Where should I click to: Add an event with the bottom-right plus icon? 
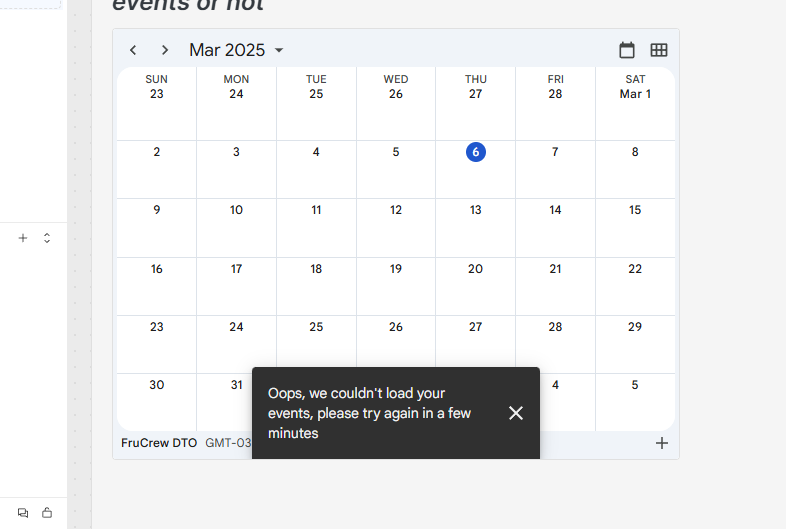662,443
